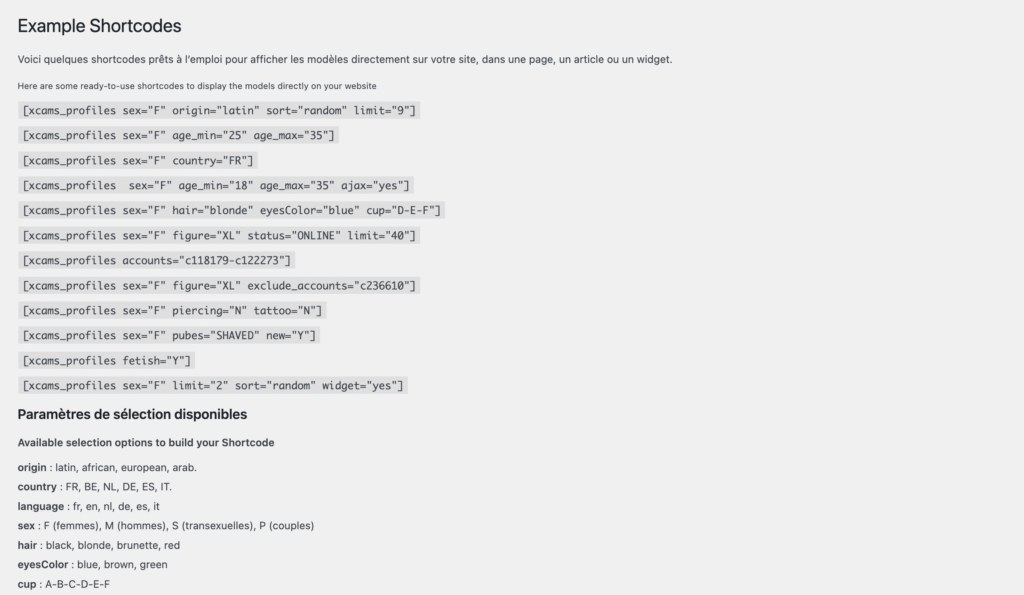Click the origin parameter line
The height and width of the screenshot is (595, 1024).
107,468
